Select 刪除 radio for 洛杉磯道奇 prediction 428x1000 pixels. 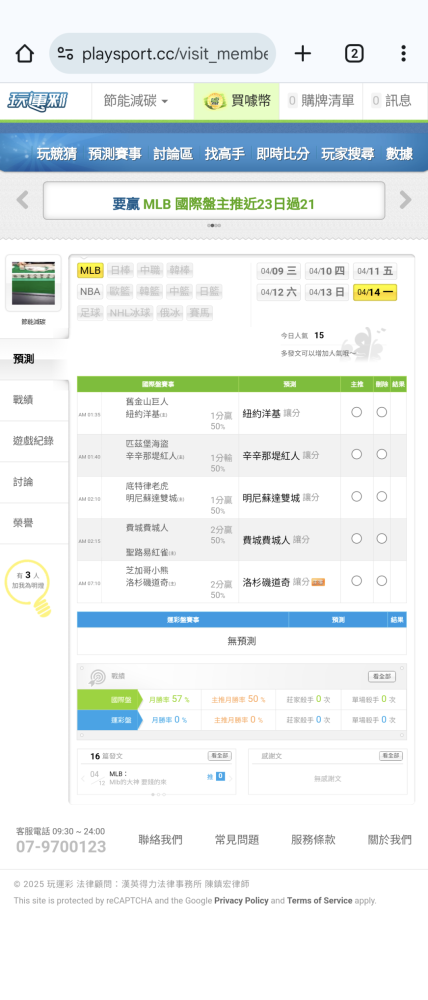point(381,580)
